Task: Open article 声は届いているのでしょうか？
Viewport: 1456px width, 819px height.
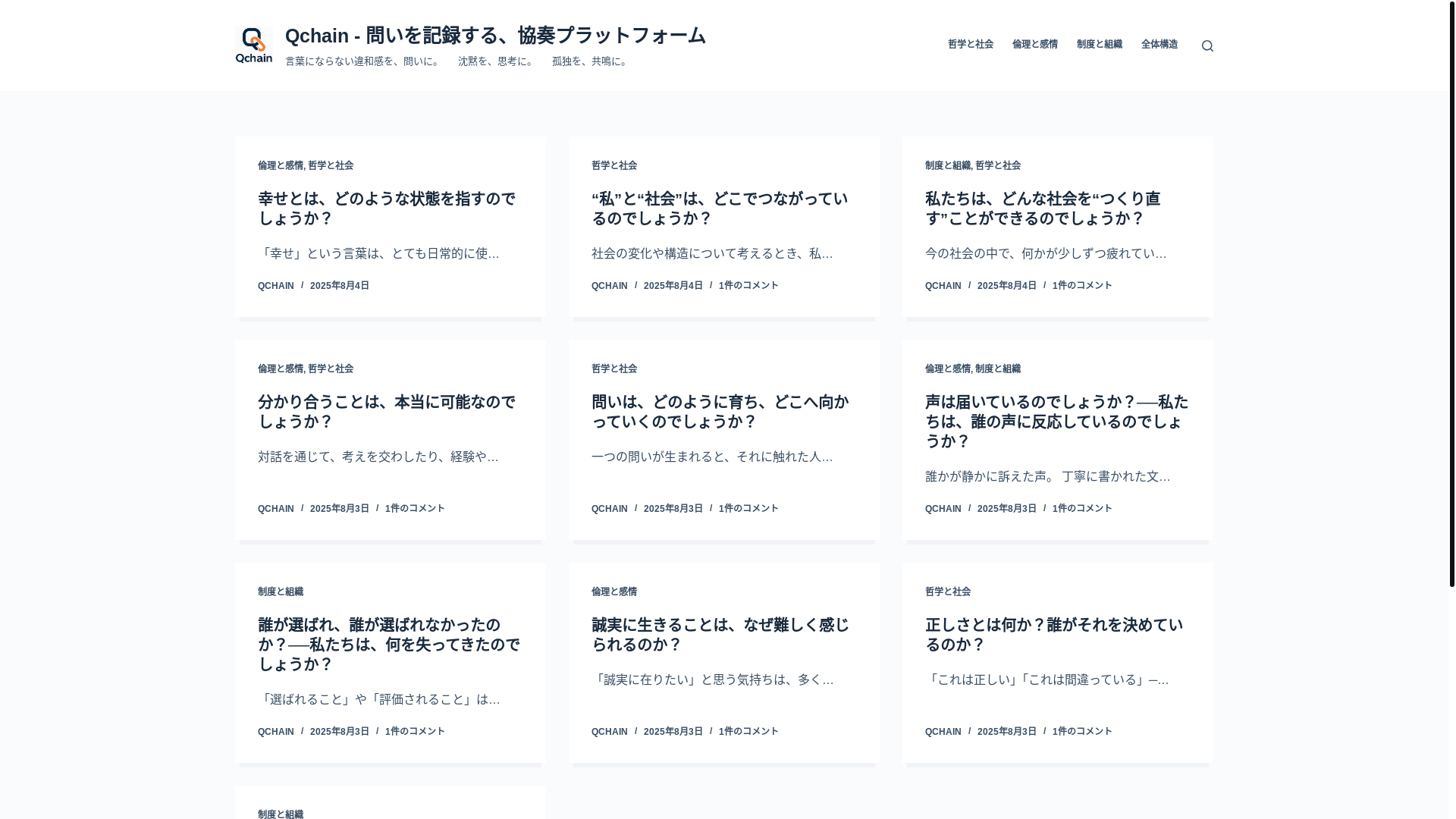Action: tap(1056, 422)
